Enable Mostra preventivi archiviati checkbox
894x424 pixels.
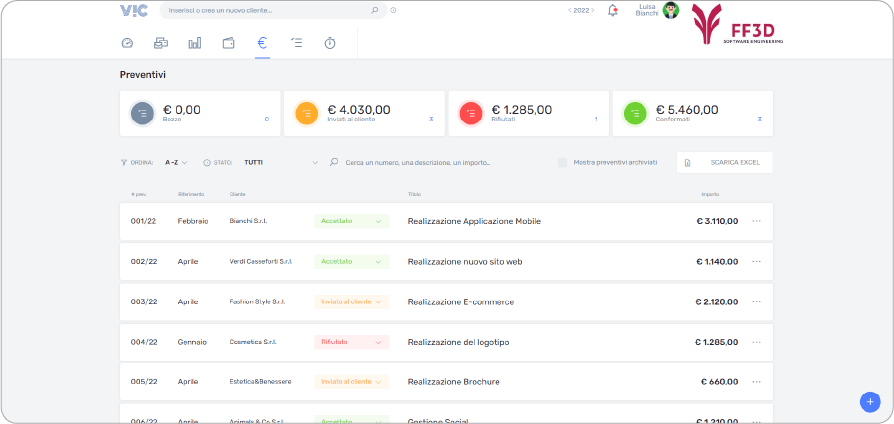pos(563,162)
